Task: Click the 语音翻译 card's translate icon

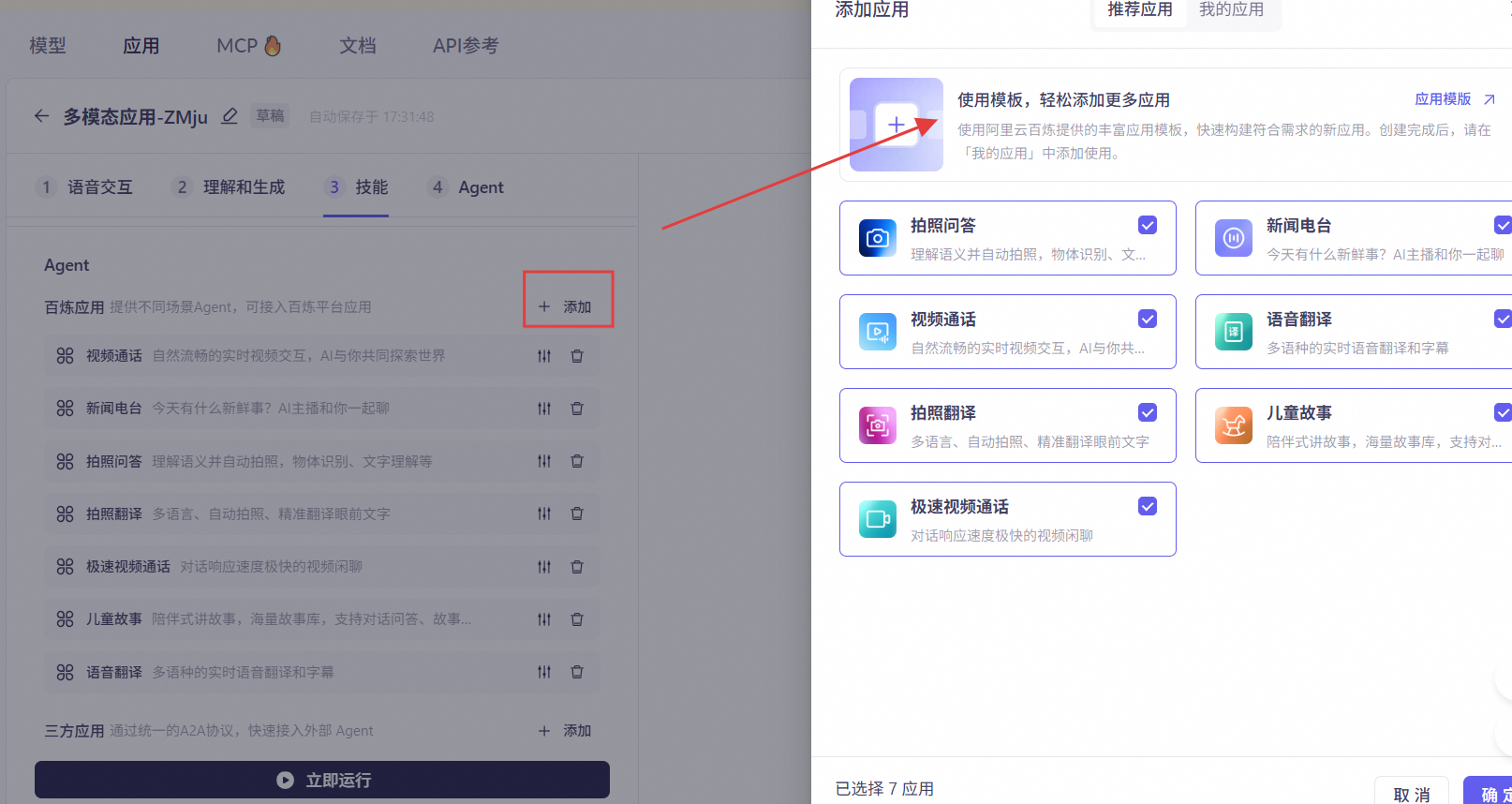Action: point(1234,332)
